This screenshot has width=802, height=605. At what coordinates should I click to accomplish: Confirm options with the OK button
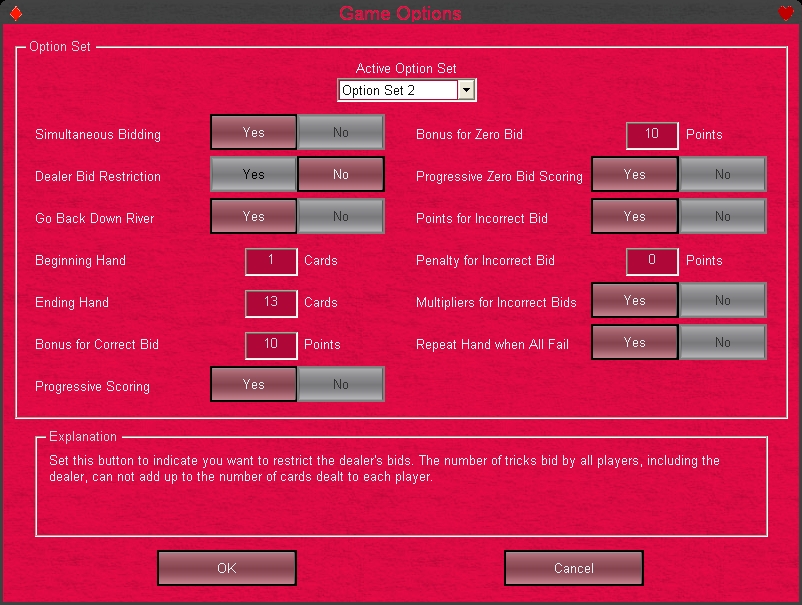tap(227, 568)
